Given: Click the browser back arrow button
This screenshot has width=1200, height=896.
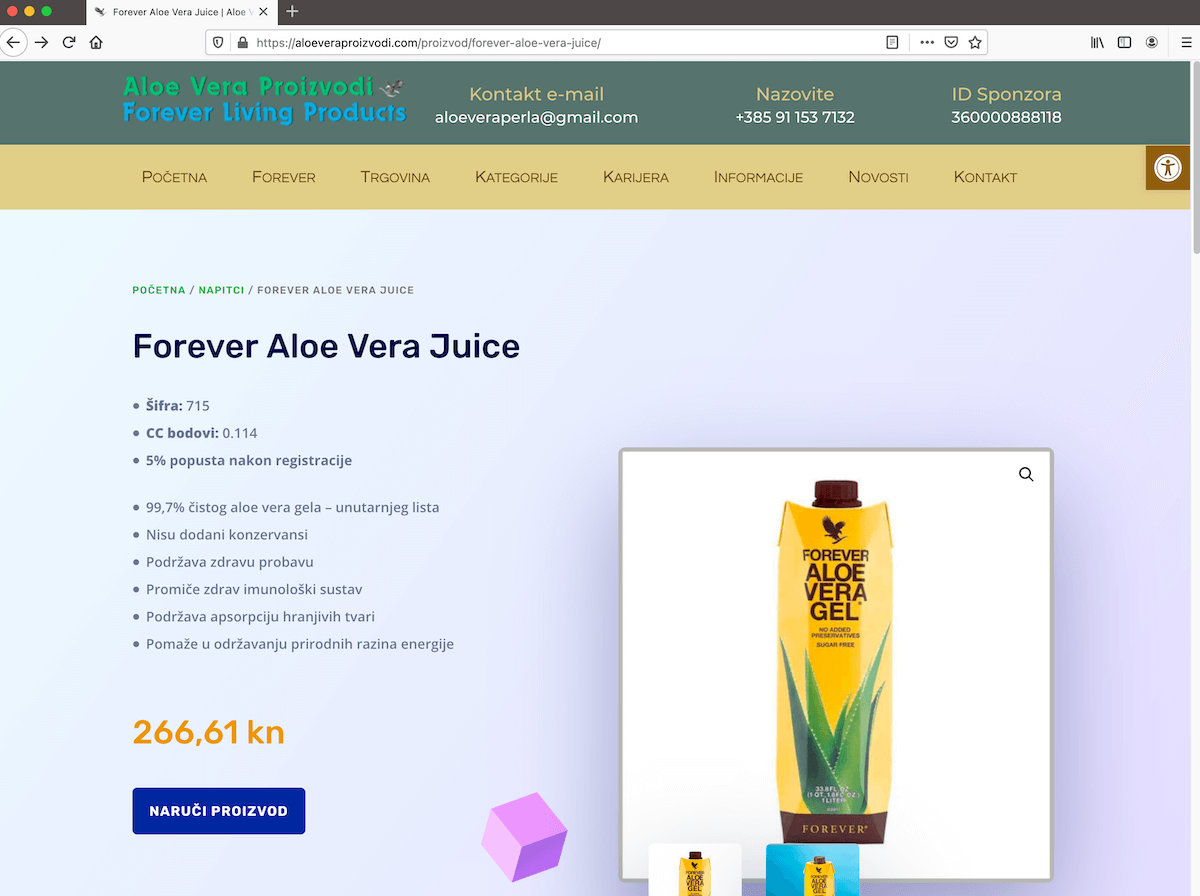Looking at the screenshot, I should pyautogui.click(x=13, y=43).
